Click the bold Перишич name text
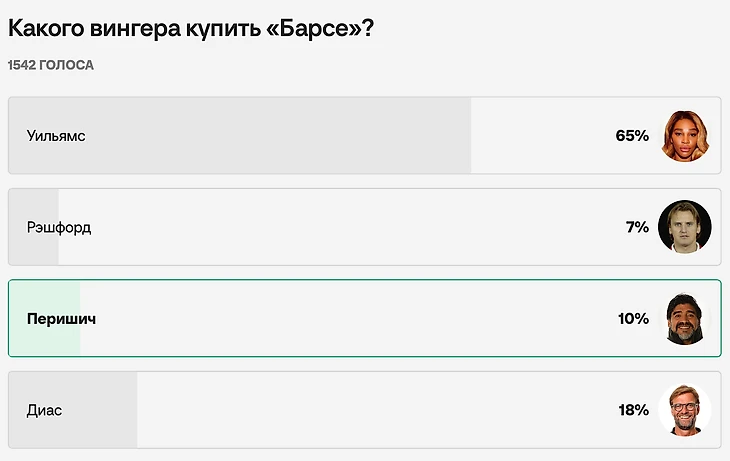 pos(61,319)
